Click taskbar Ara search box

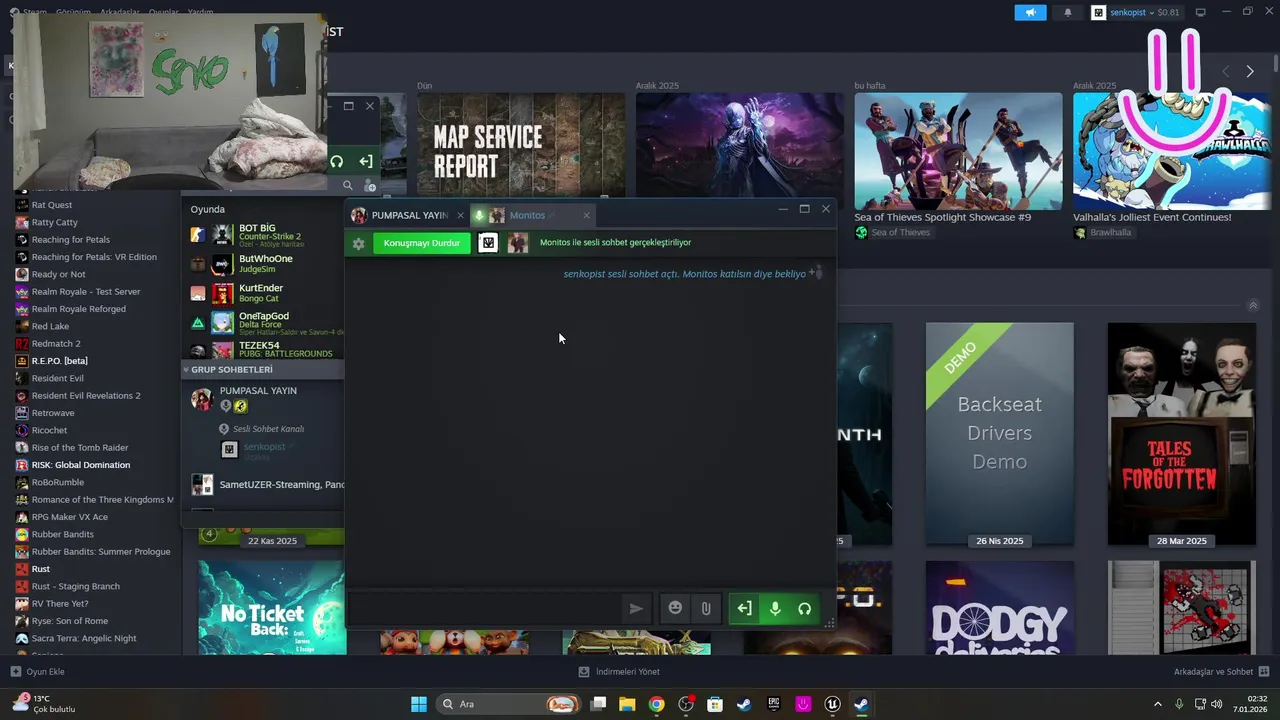click(509, 704)
